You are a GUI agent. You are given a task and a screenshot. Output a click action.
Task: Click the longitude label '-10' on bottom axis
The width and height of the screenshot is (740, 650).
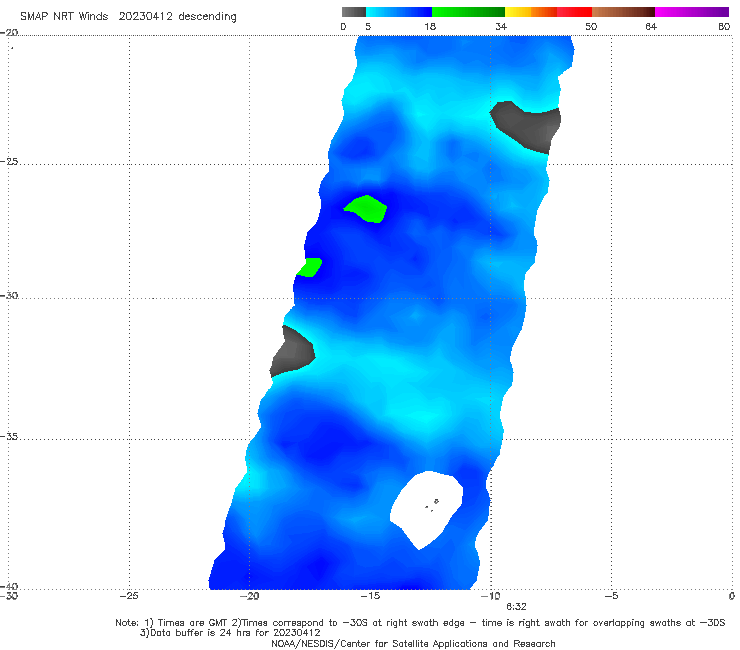[490, 596]
